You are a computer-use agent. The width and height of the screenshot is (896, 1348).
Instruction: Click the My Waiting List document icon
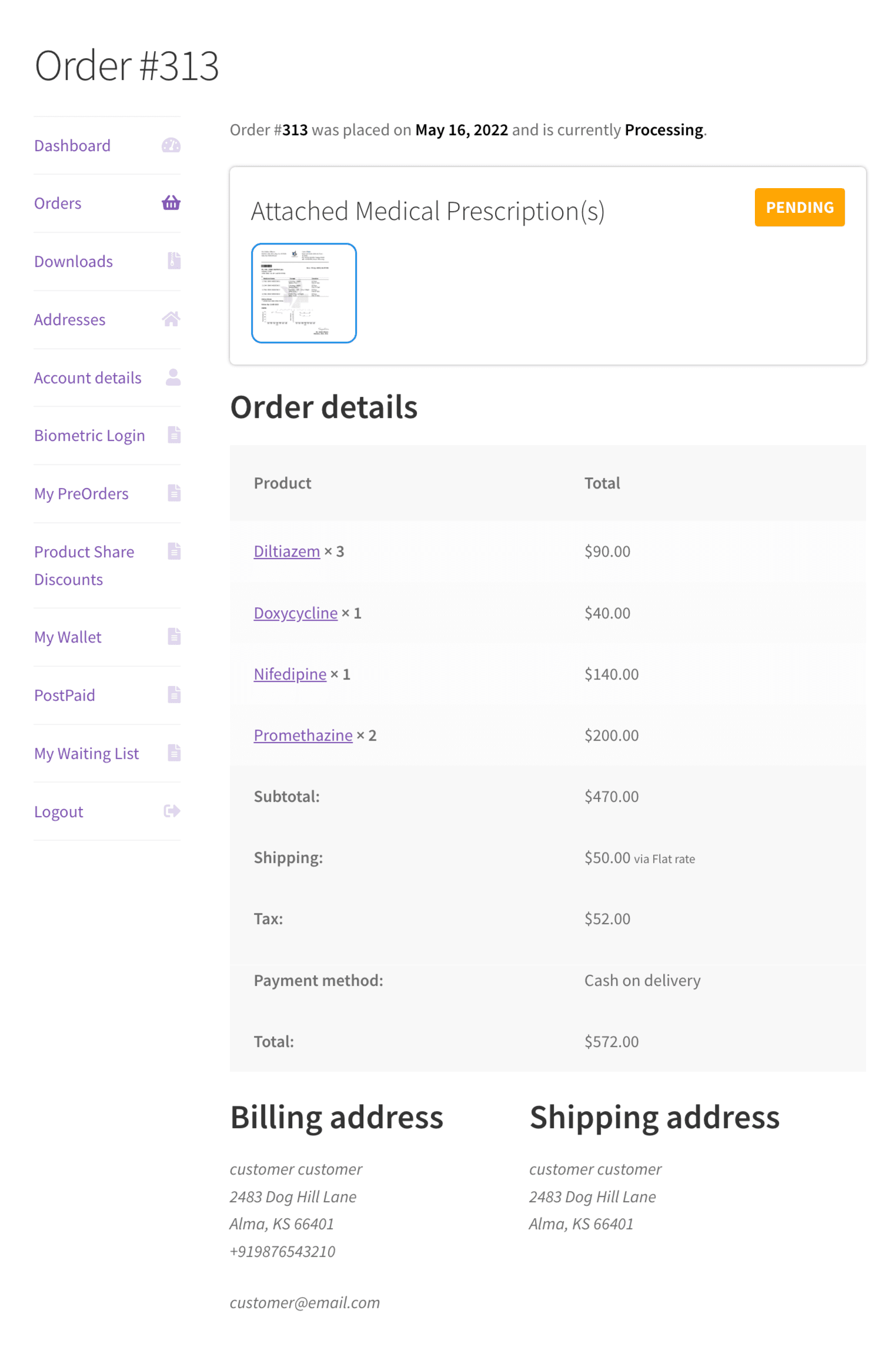coord(174,752)
